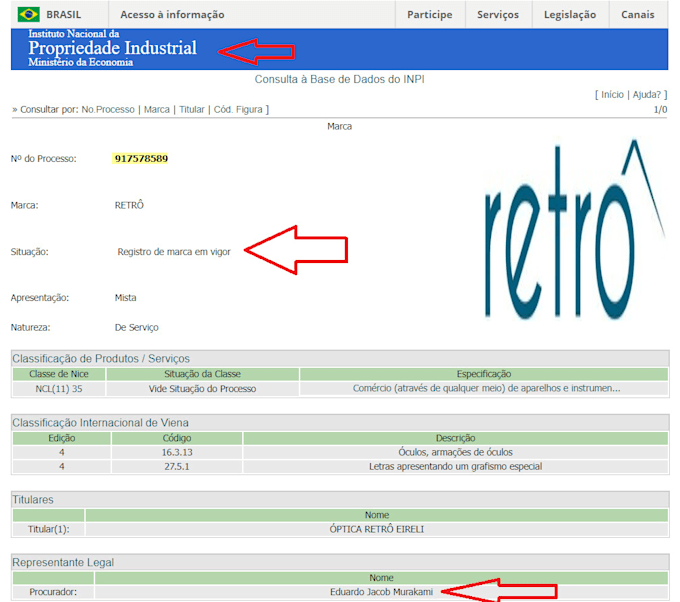
Task: Open the BRASIL portal link
Action: coord(63,15)
